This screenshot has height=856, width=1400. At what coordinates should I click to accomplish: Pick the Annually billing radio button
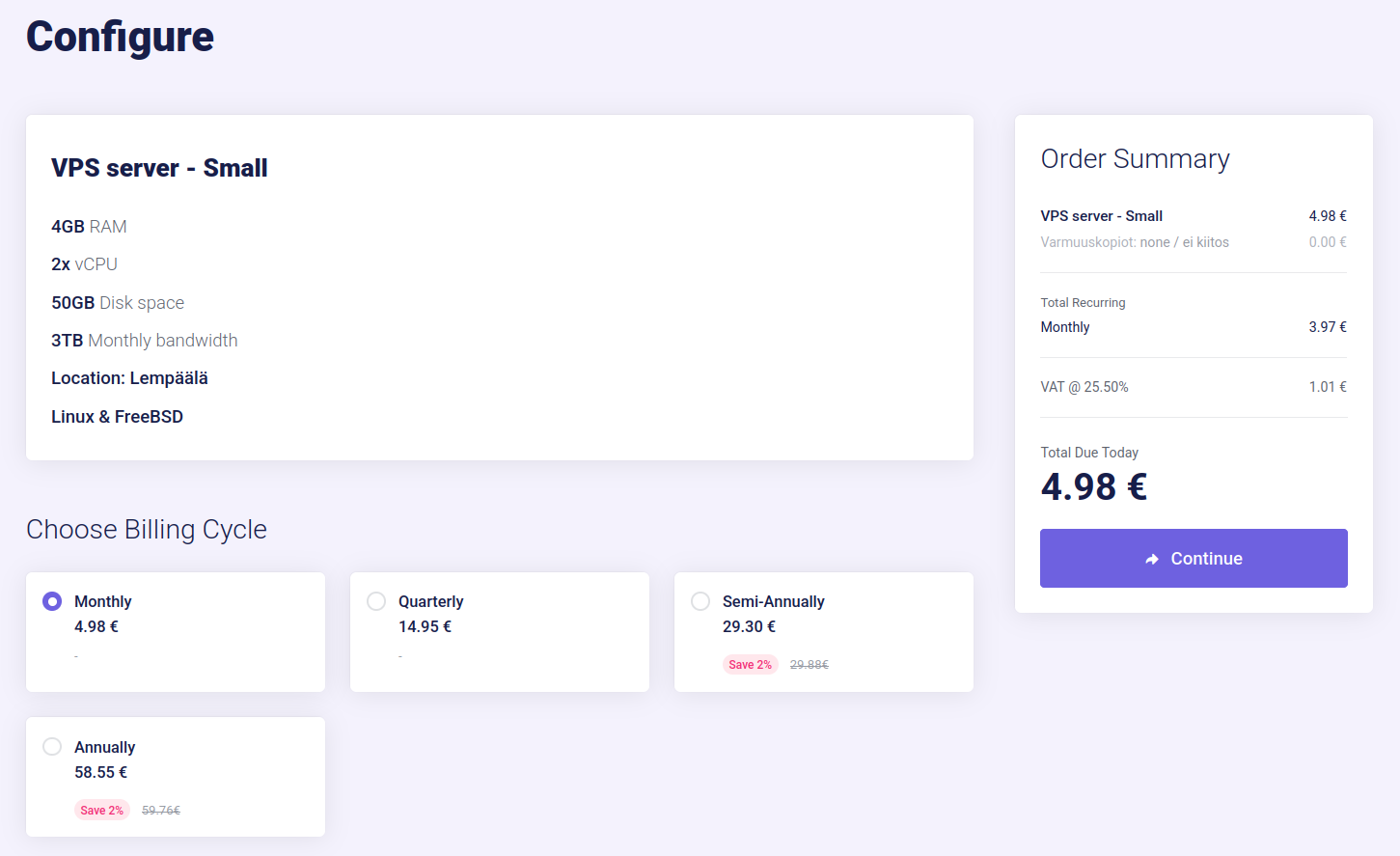click(x=52, y=747)
